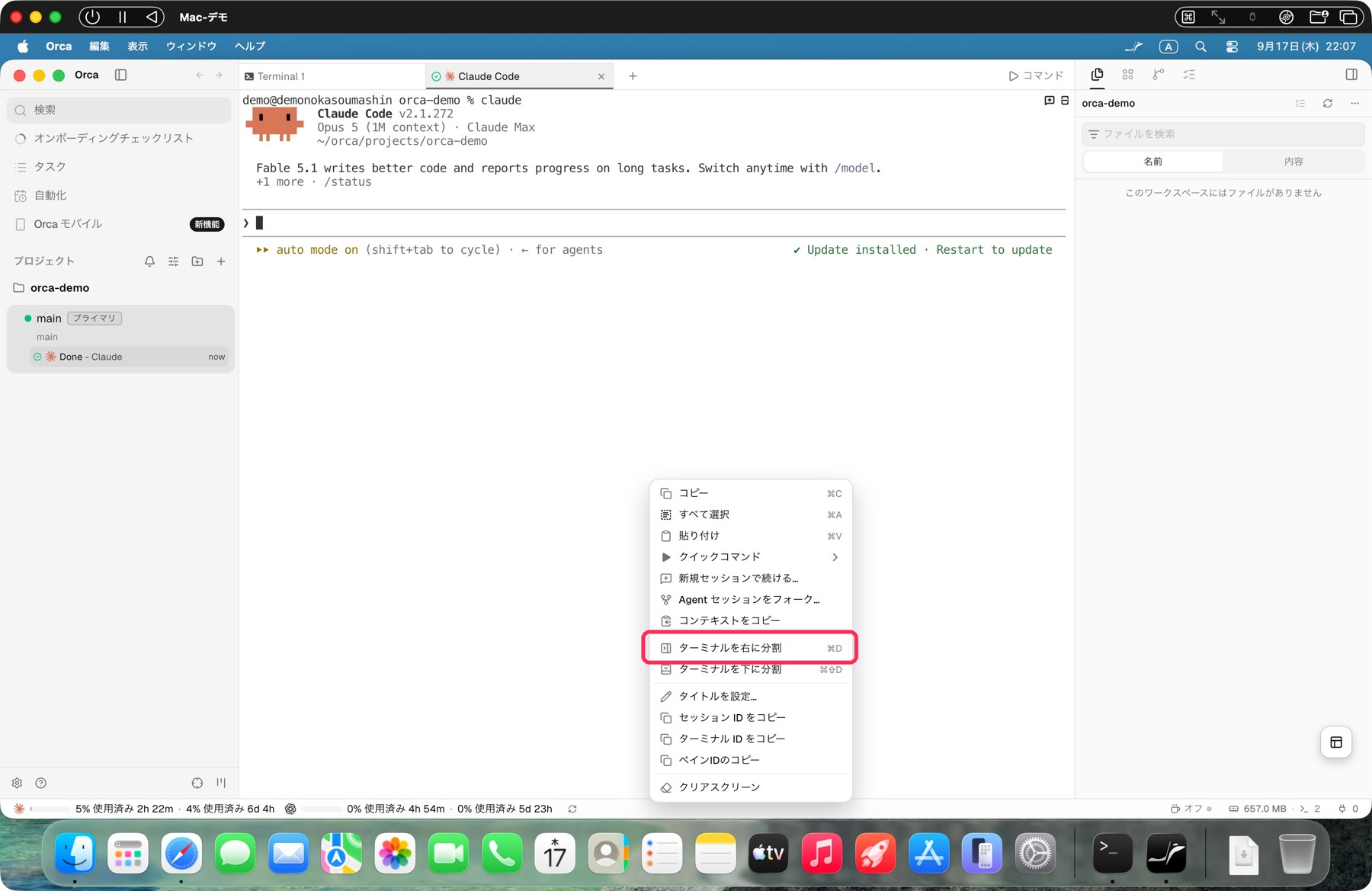This screenshot has height=891, width=1372.
Task: Close the Claude Code tab
Action: click(x=601, y=76)
